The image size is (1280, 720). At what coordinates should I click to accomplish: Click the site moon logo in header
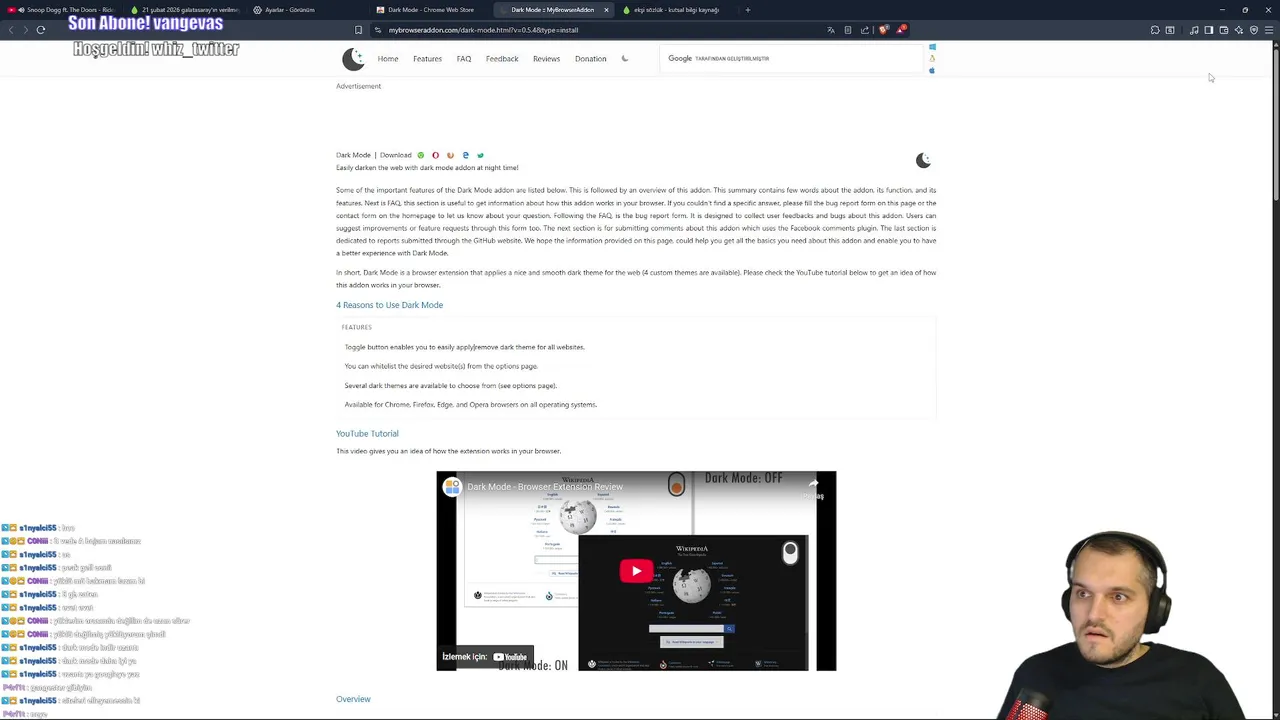(x=353, y=59)
